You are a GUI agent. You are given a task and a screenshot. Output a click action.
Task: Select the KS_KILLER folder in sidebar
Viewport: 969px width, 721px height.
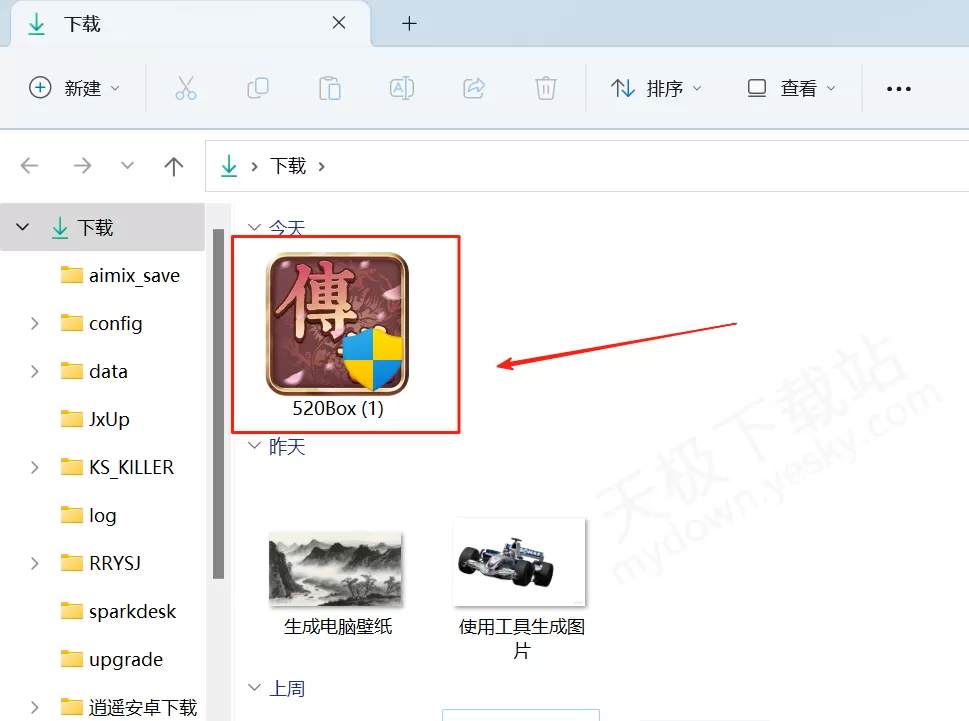[x=132, y=468]
